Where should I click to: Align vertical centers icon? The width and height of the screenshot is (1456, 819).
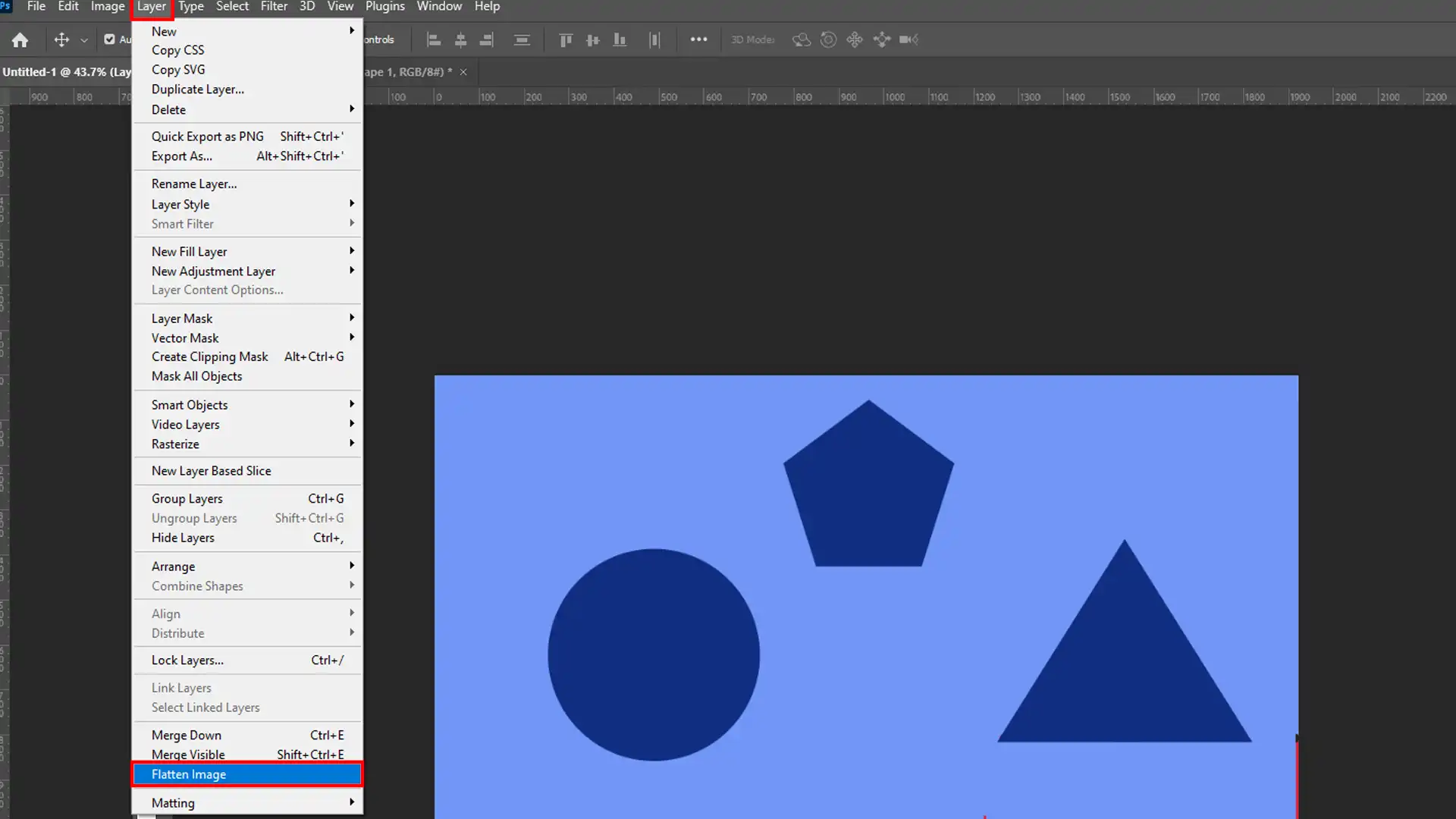click(x=593, y=40)
